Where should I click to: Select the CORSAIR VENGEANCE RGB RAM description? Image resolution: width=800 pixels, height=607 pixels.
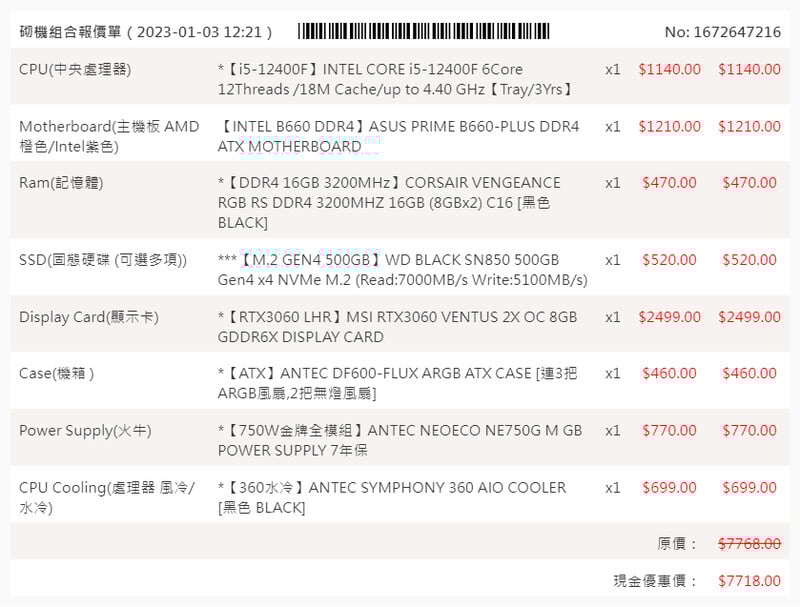(x=390, y=202)
